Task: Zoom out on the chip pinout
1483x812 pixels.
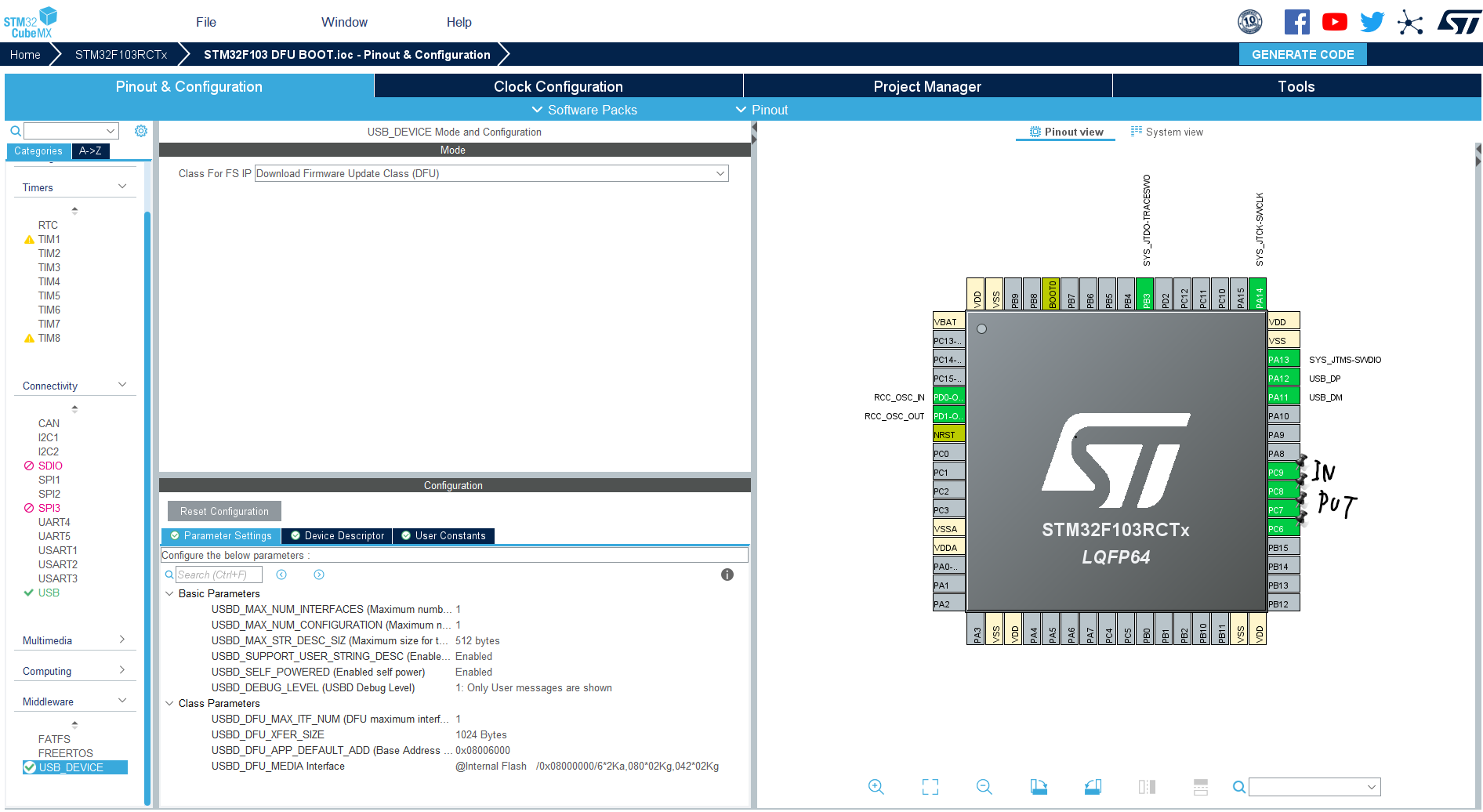Action: 984,787
